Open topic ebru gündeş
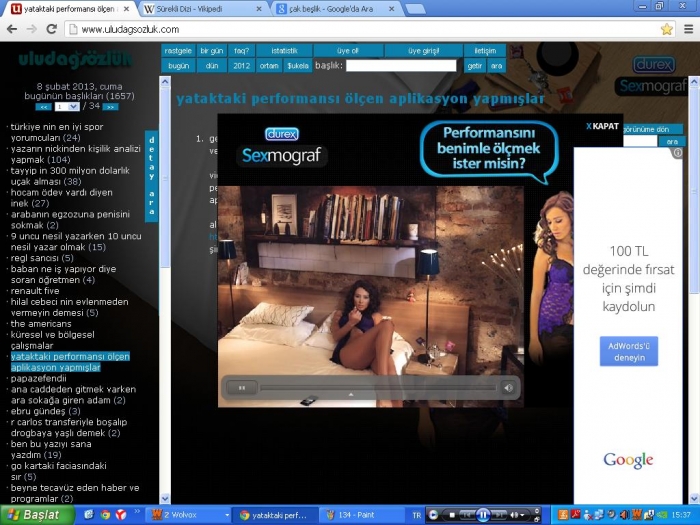Image resolution: width=700 pixels, height=525 pixels. point(45,411)
